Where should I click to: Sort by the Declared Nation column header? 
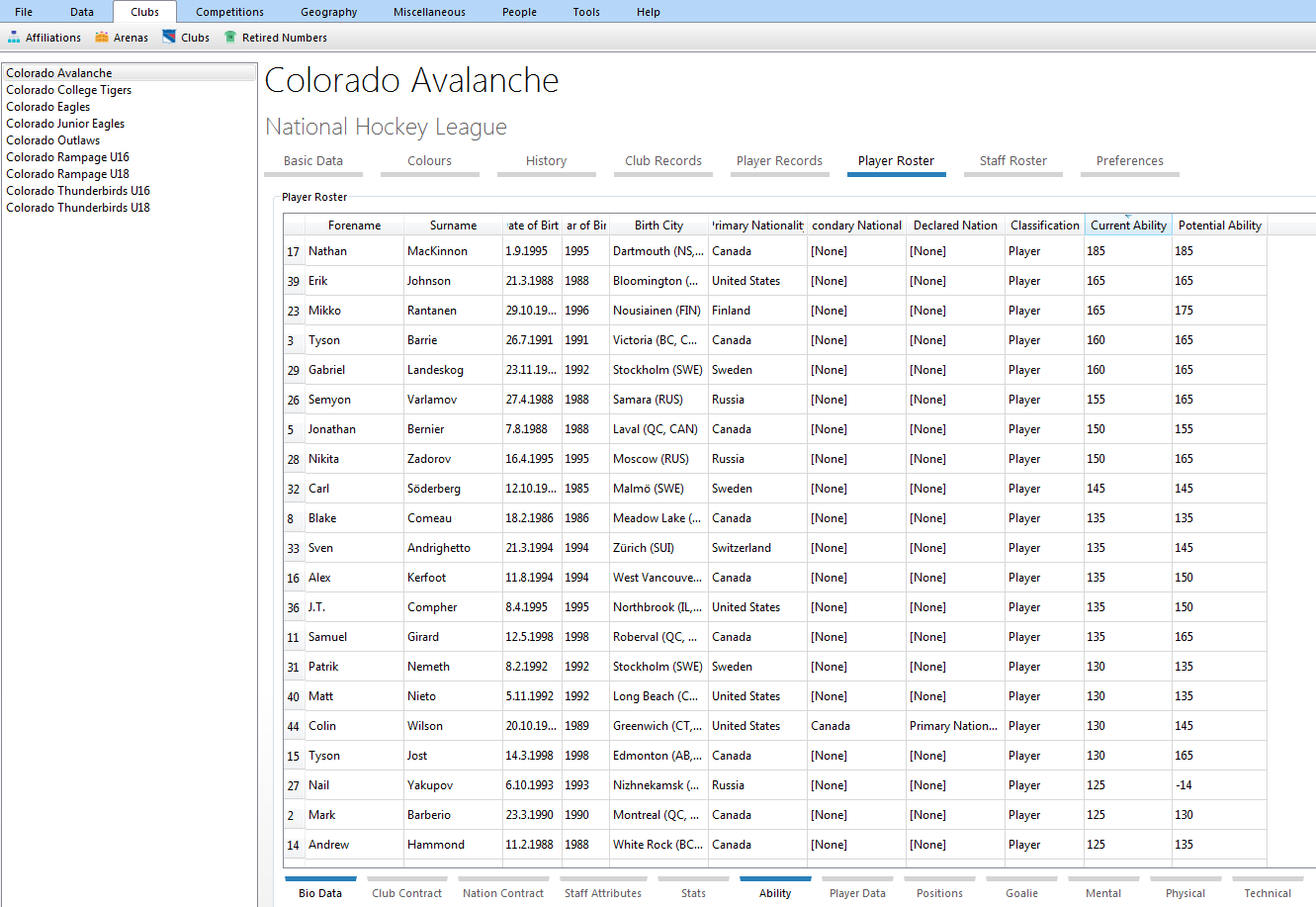(955, 226)
